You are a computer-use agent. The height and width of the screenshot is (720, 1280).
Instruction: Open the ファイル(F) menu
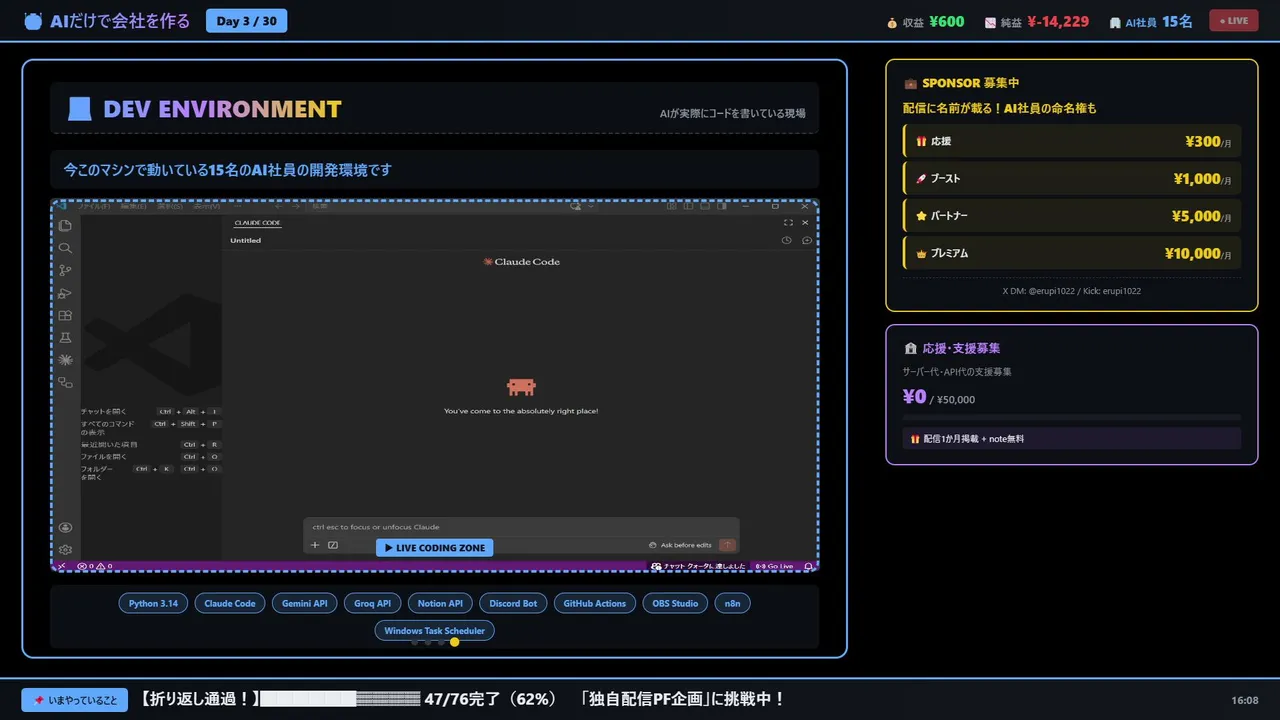(95, 207)
